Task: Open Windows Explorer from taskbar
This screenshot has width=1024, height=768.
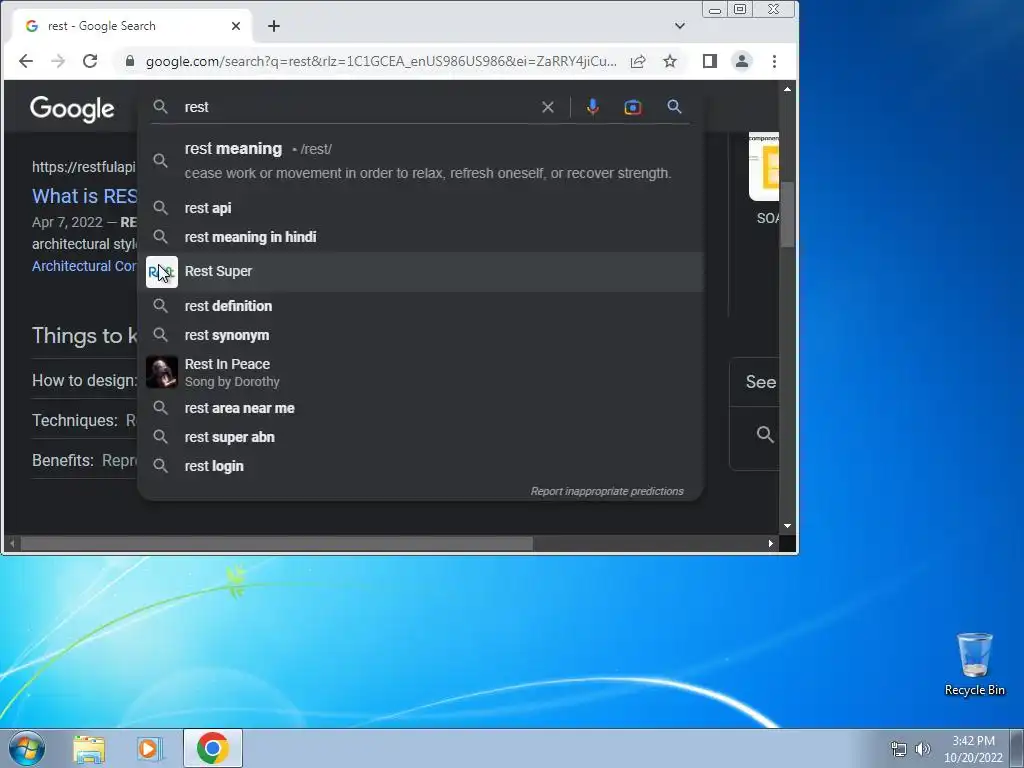Action: click(89, 749)
